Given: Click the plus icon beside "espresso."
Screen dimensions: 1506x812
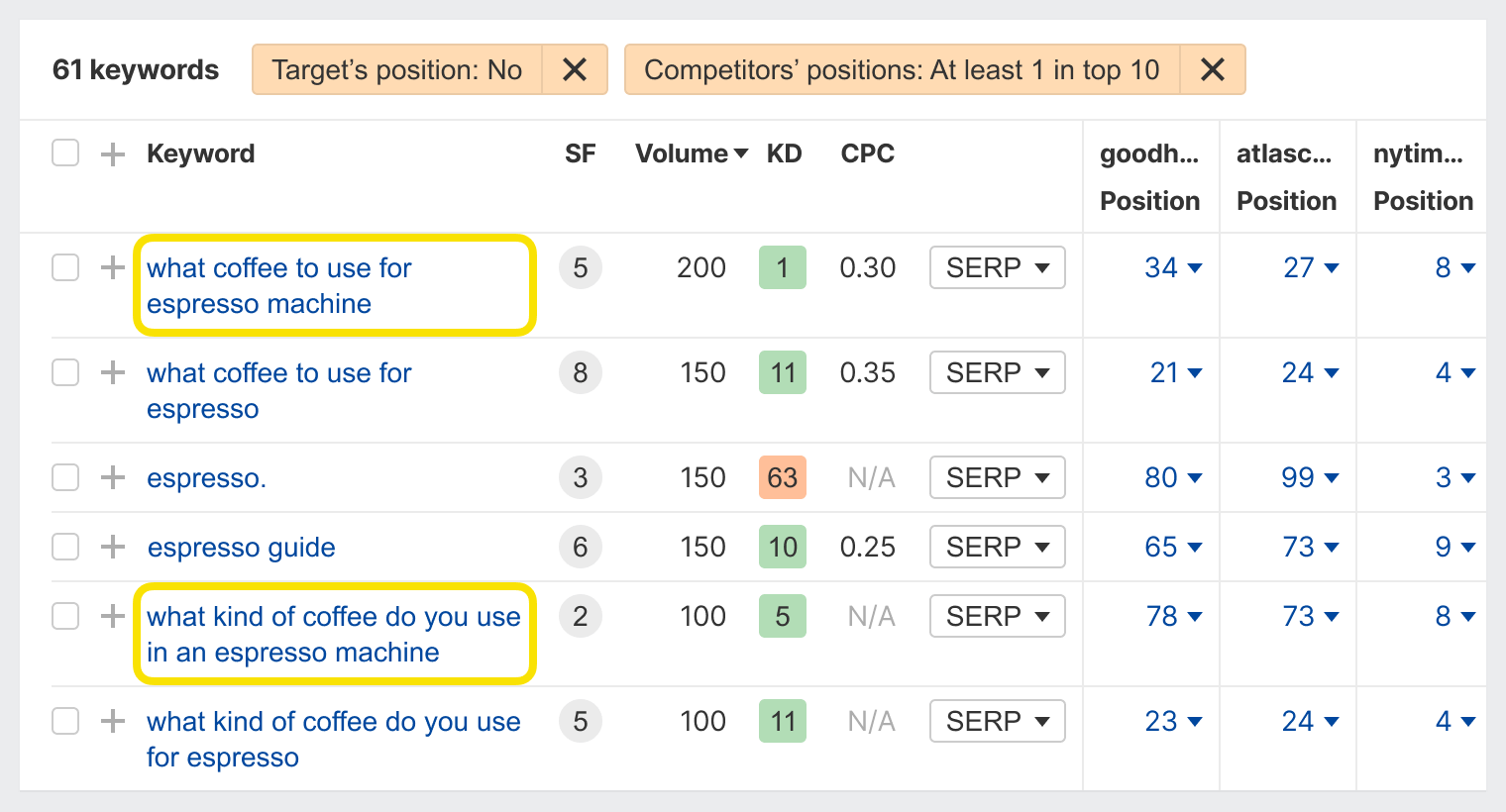Looking at the screenshot, I should 111,477.
